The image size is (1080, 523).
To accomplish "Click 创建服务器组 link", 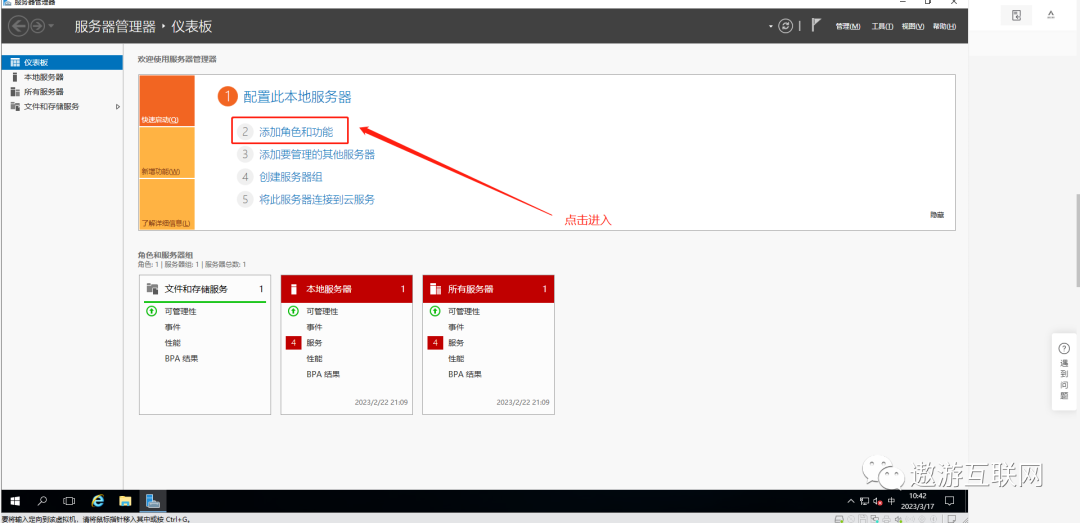I will 291,177.
